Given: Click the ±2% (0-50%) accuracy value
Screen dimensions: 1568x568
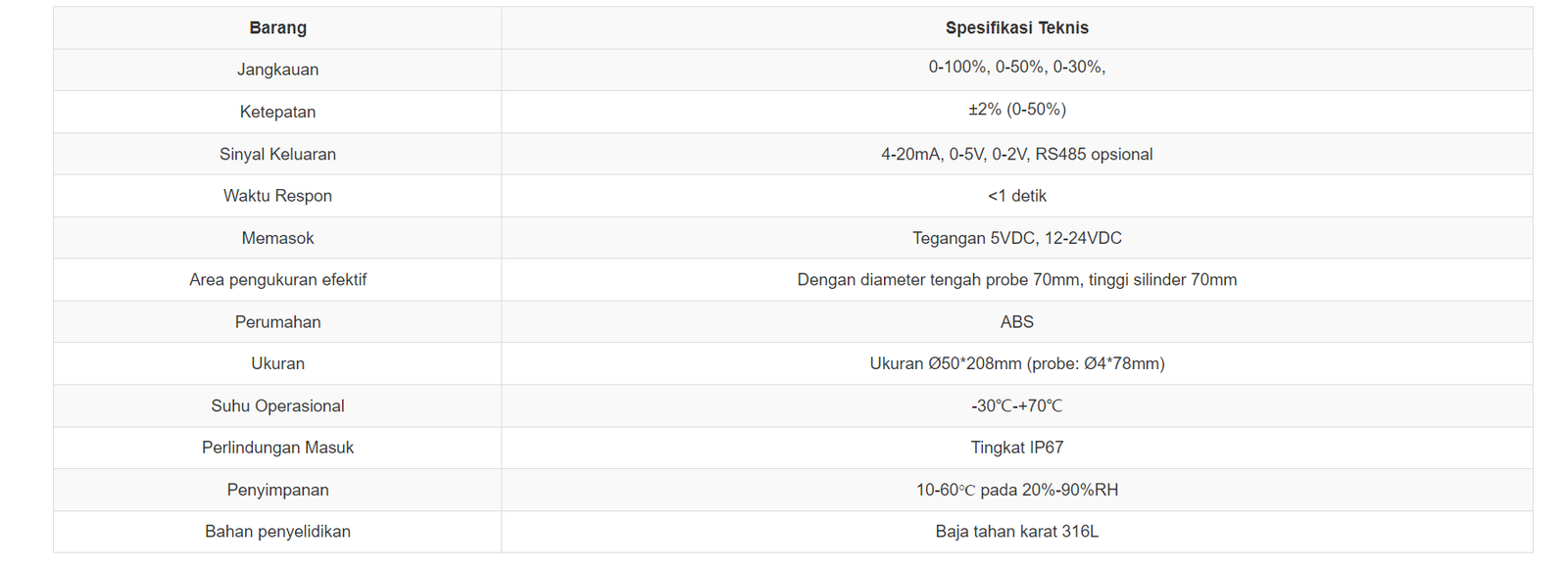Looking at the screenshot, I should [1016, 110].
